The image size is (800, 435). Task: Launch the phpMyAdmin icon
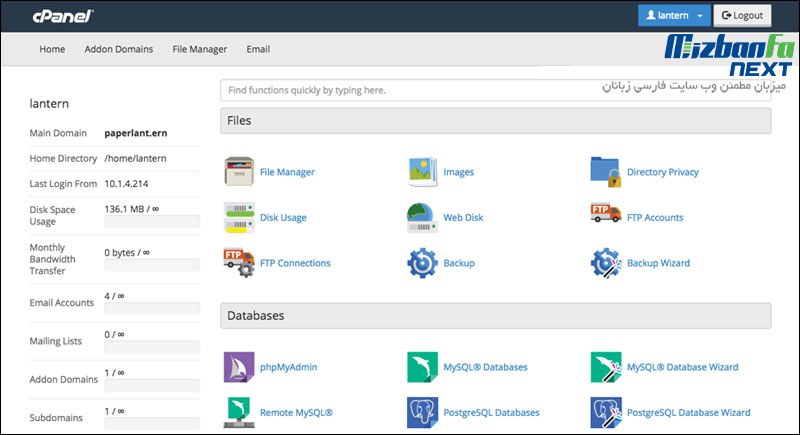coord(240,367)
